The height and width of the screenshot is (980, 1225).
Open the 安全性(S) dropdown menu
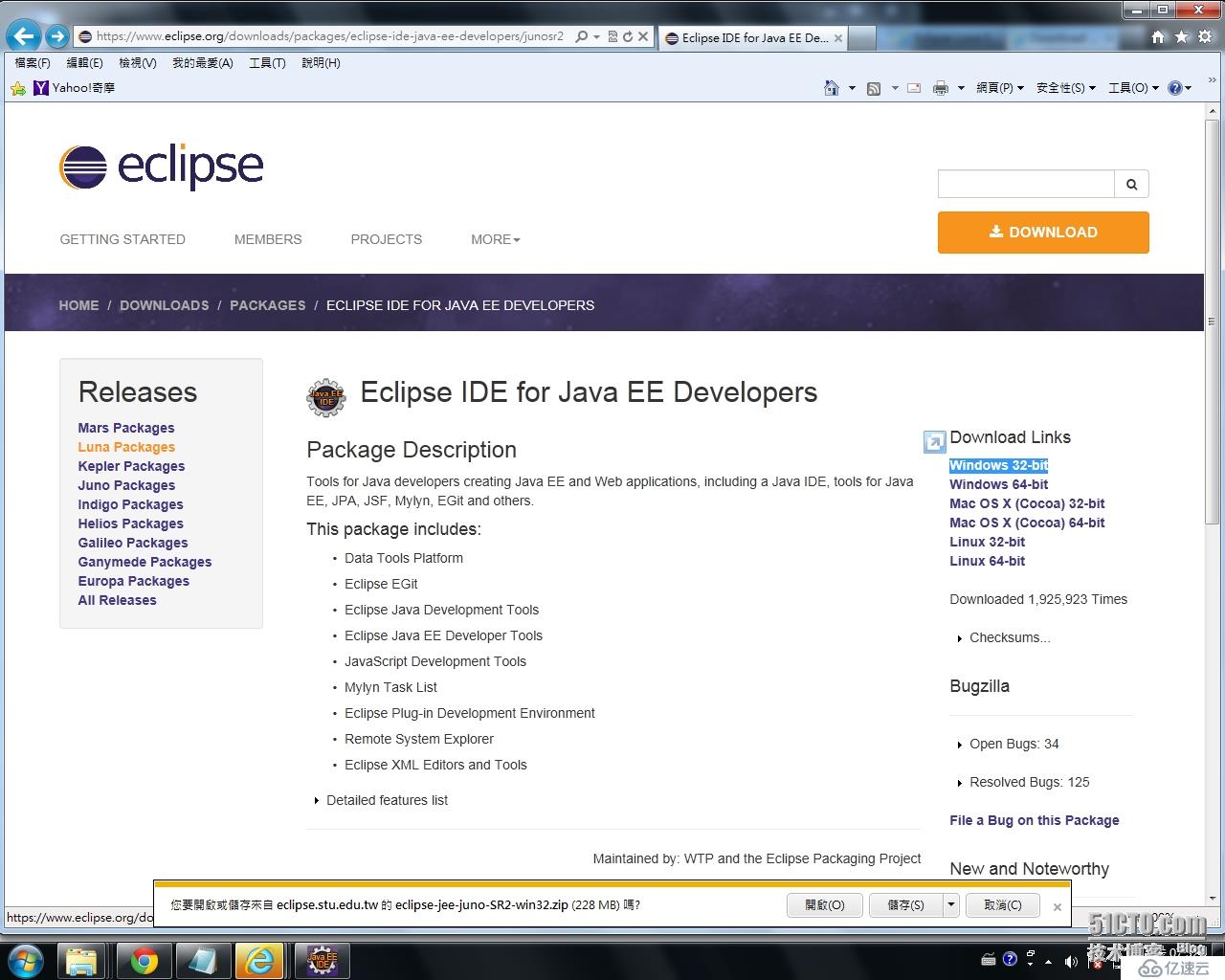coord(1065,88)
